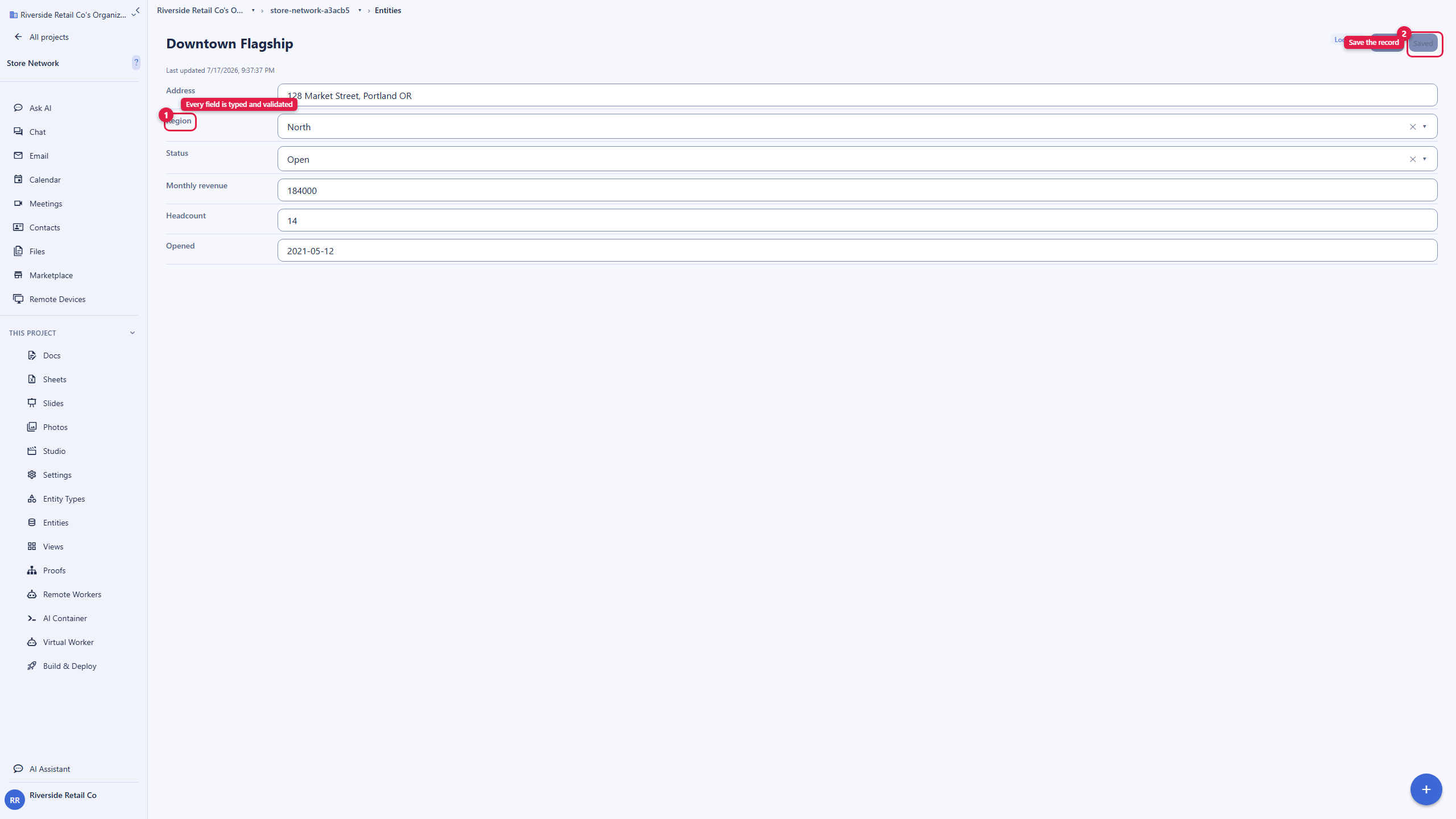The width and height of the screenshot is (1456, 819).
Task: Open Studio in the project list
Action: 54,451
